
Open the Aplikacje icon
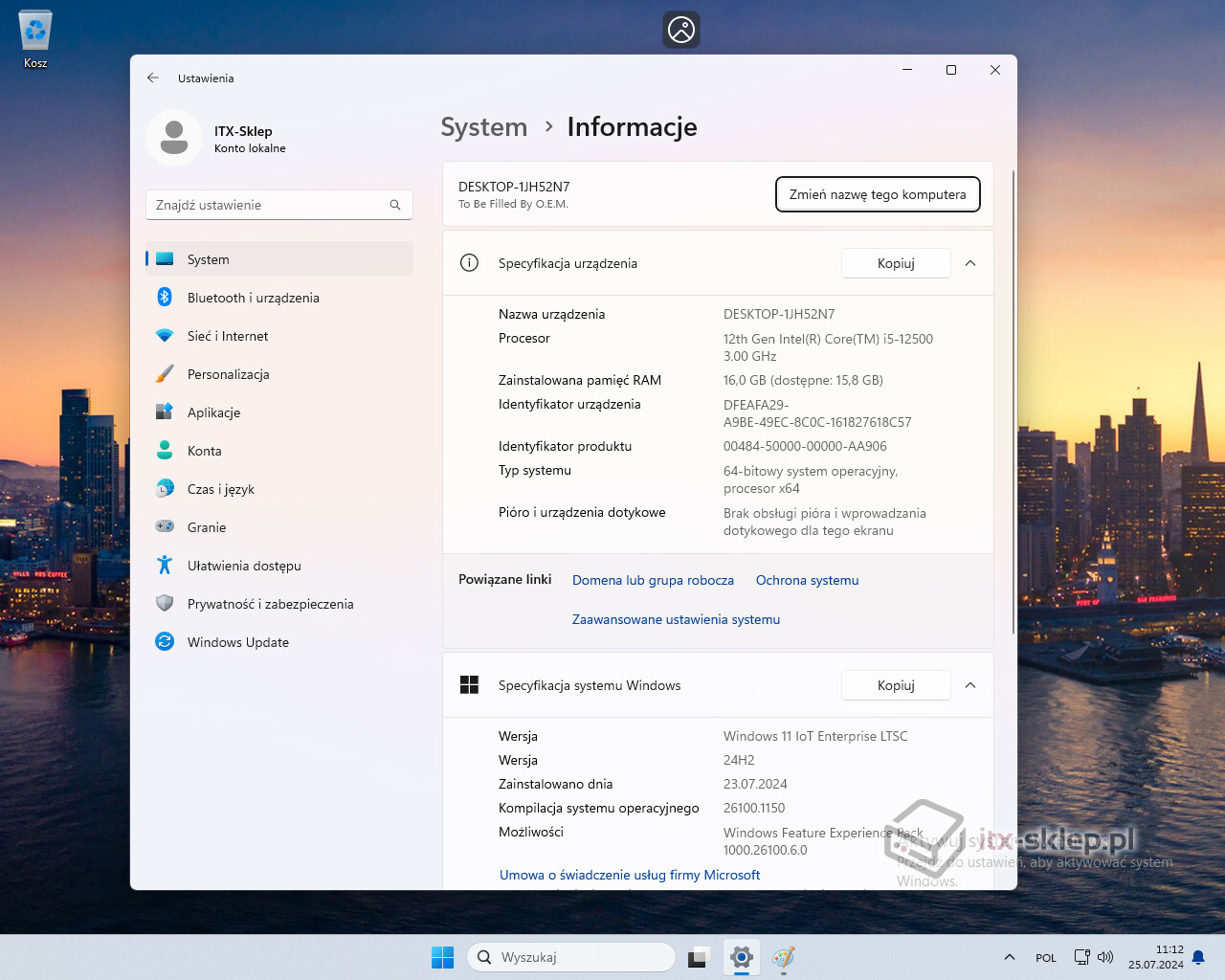click(x=165, y=412)
